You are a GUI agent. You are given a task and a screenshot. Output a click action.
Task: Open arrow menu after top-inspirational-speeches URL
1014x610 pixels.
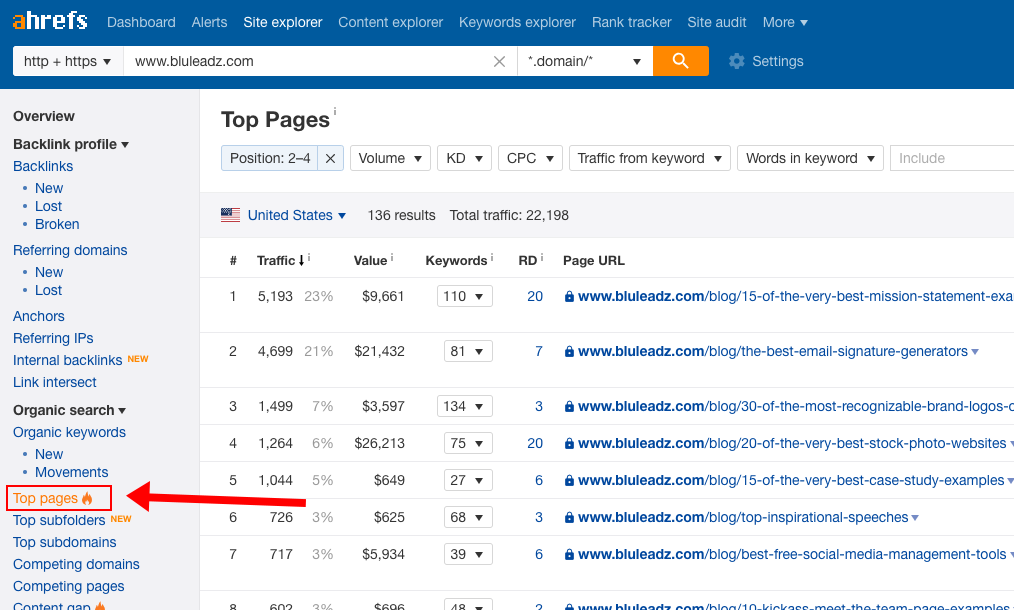click(x=915, y=518)
